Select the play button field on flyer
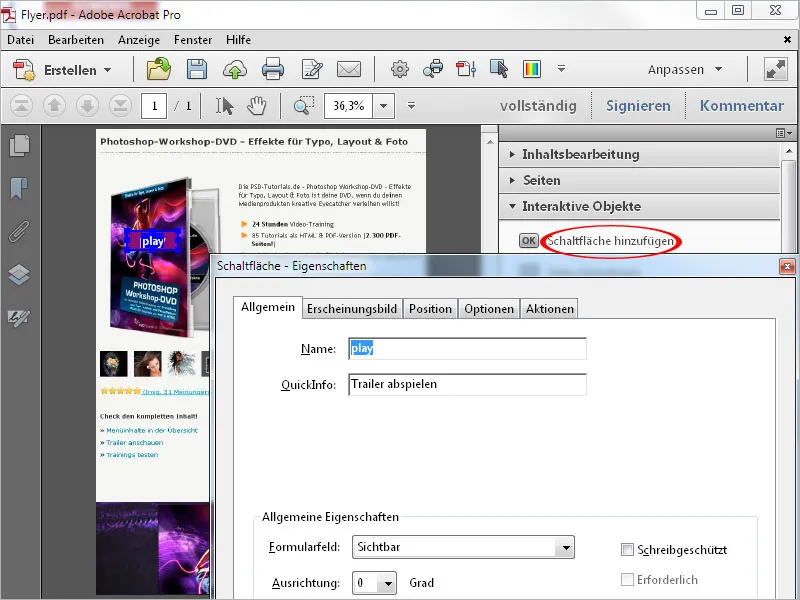The height and width of the screenshot is (600, 800). (x=153, y=241)
